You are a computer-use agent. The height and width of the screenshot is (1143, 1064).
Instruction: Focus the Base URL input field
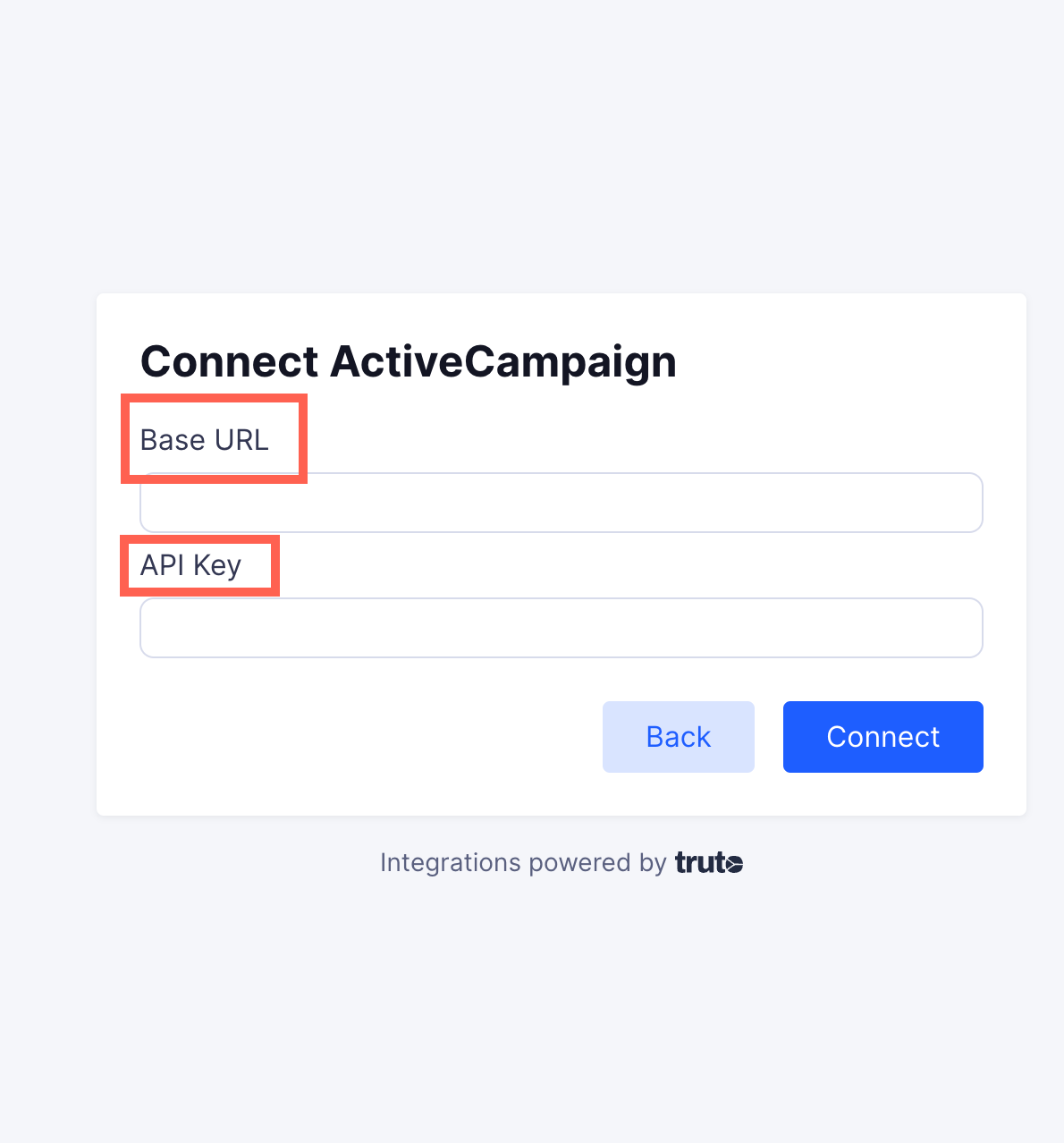click(x=562, y=503)
